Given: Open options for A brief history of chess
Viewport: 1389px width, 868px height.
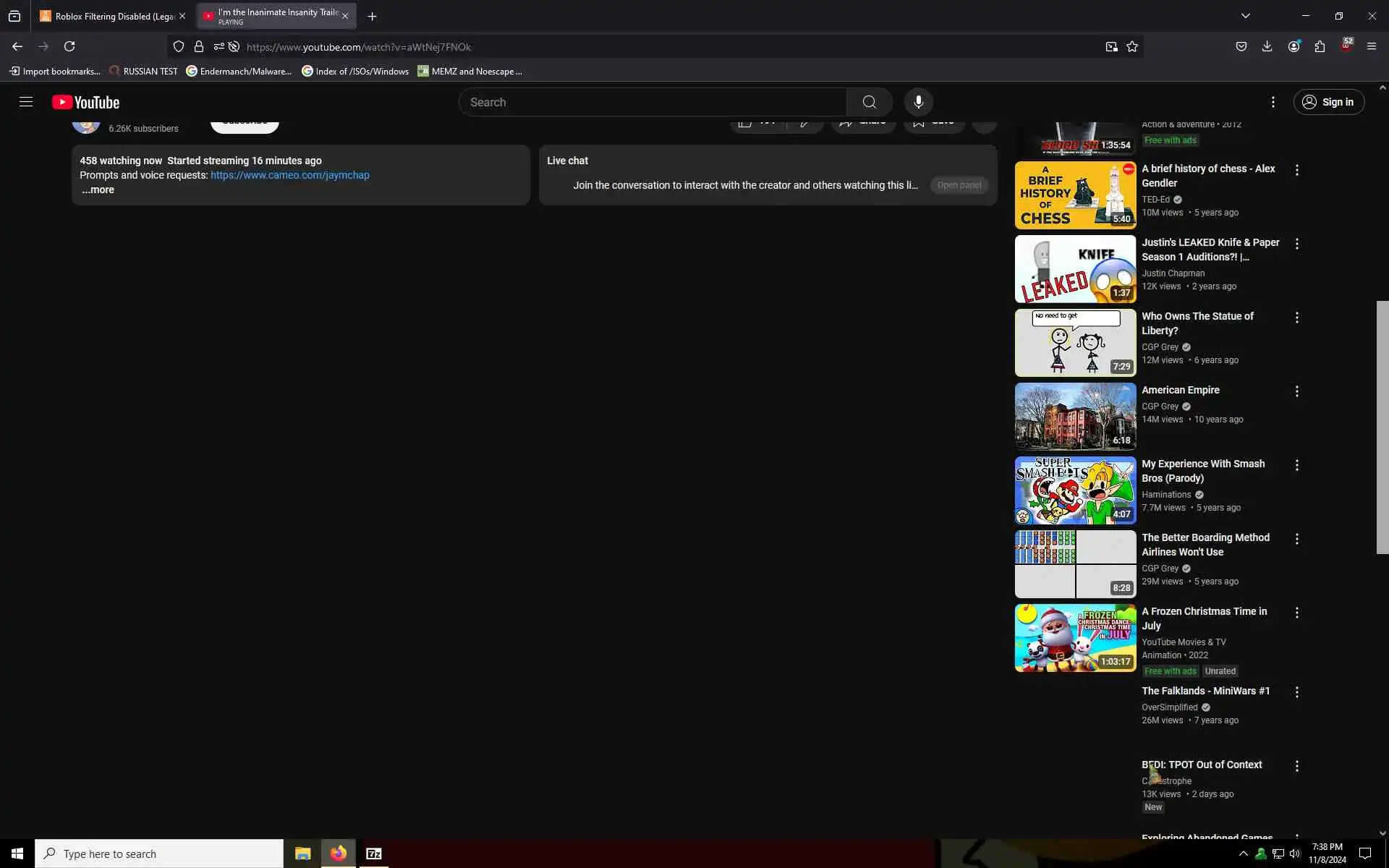Looking at the screenshot, I should click(1296, 170).
